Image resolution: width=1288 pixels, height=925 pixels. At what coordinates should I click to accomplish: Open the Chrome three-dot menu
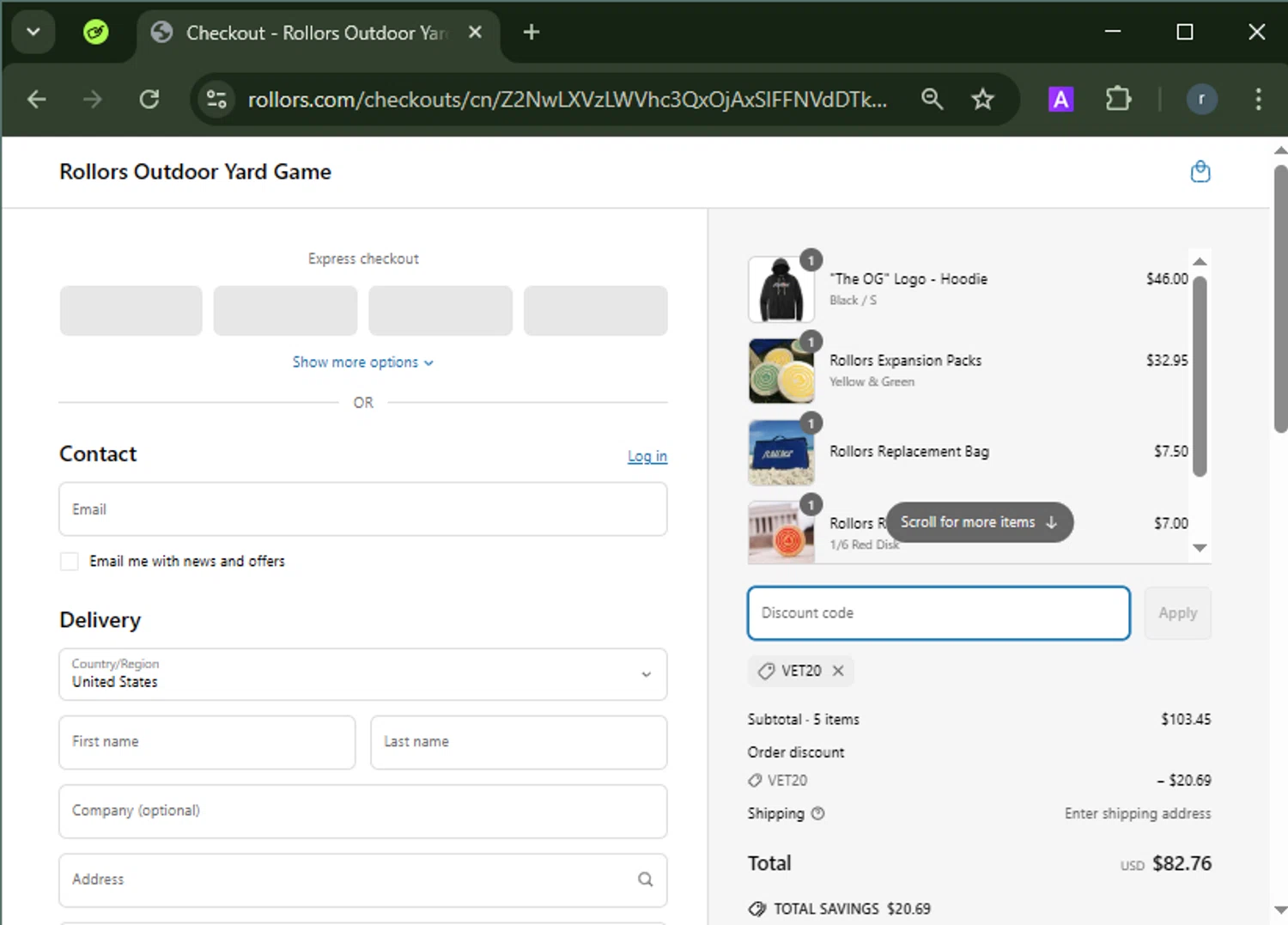[x=1258, y=100]
